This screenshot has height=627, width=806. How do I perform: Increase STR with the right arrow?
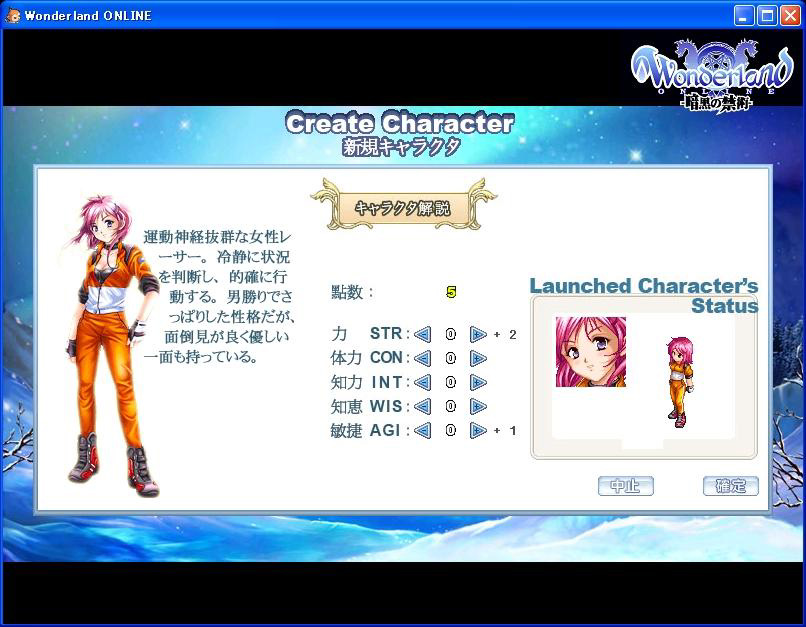(478, 335)
